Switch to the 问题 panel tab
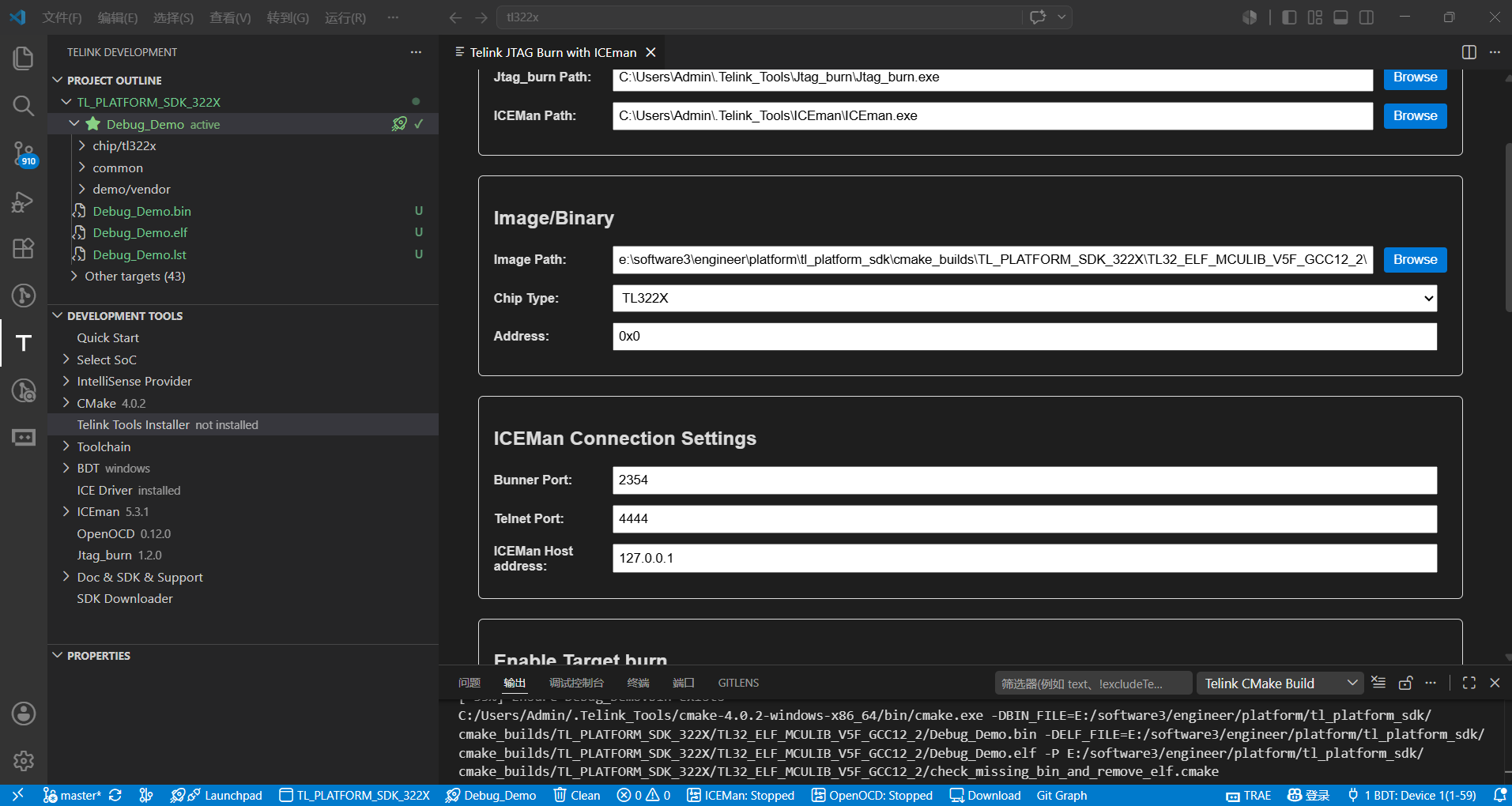The image size is (1512, 806). pos(469,683)
